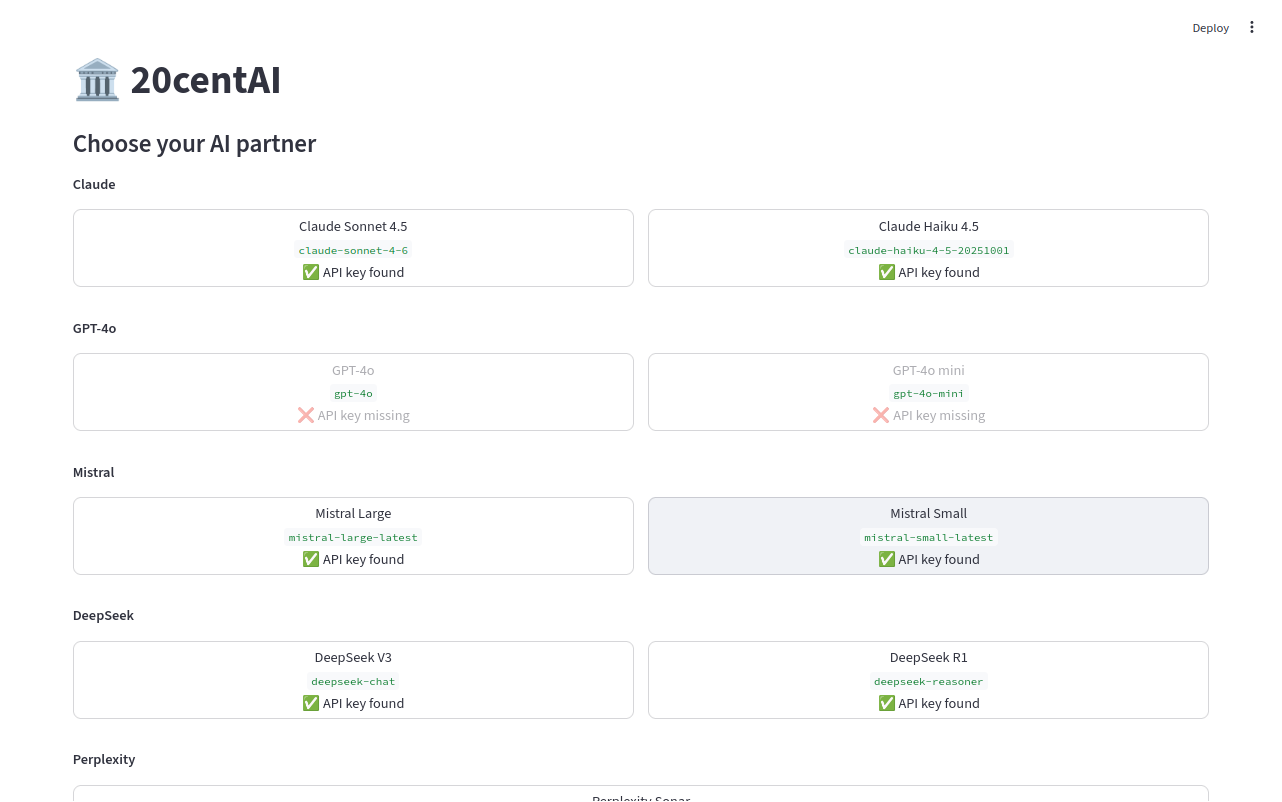This screenshot has width=1282, height=802.
Task: Click the bank building logo icon
Action: [x=97, y=80]
